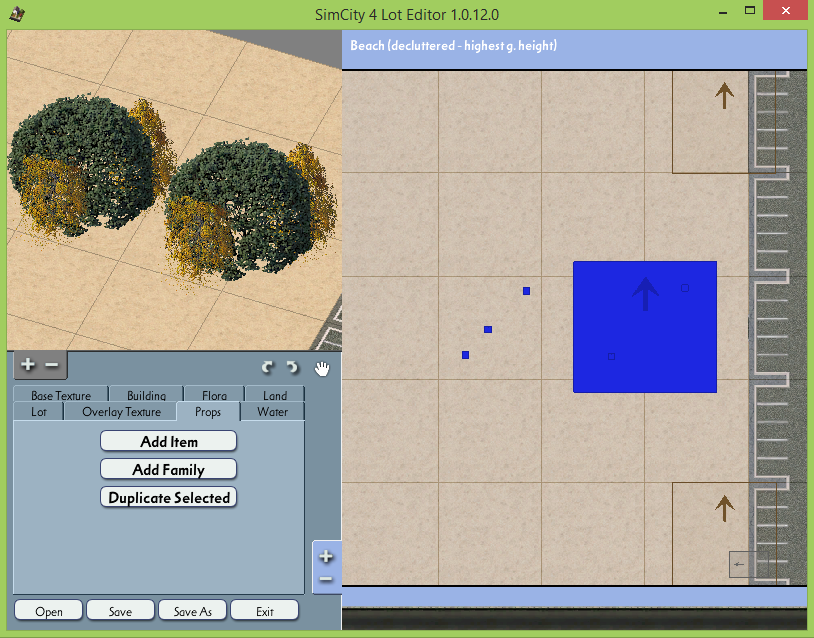Select the large blue building square

coord(645,327)
